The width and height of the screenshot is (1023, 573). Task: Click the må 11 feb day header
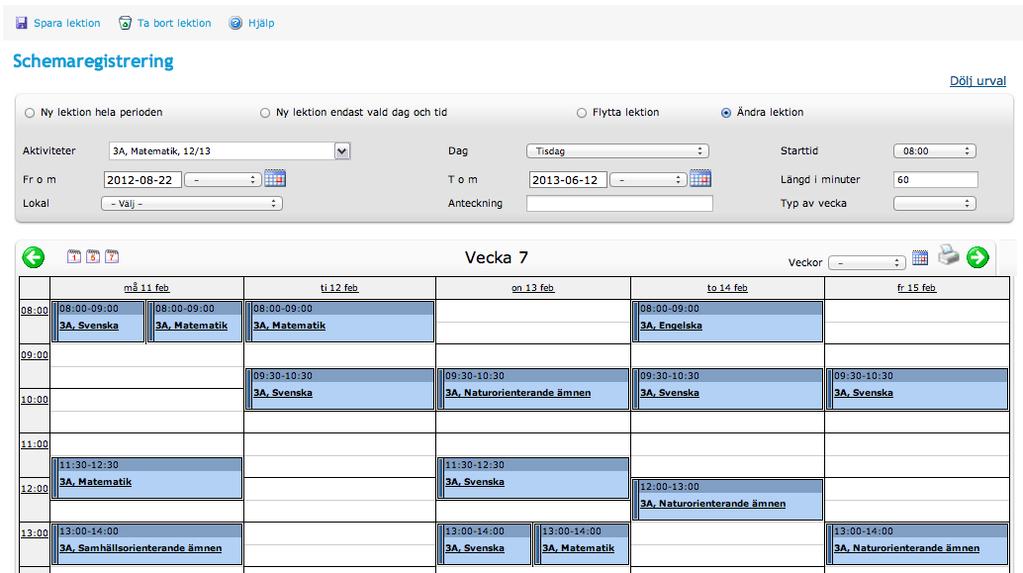coord(147,288)
